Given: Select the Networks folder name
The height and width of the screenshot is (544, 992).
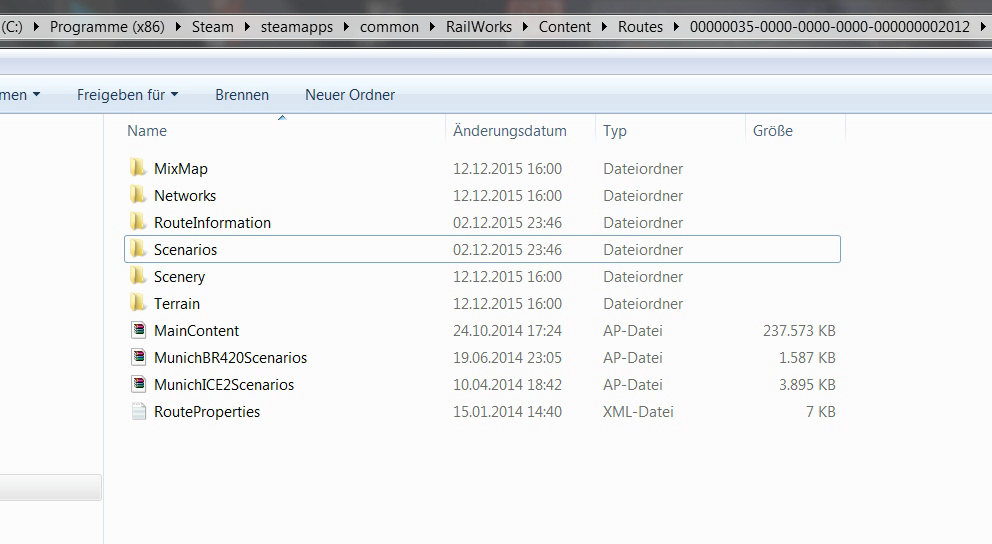Looking at the screenshot, I should pos(185,196).
